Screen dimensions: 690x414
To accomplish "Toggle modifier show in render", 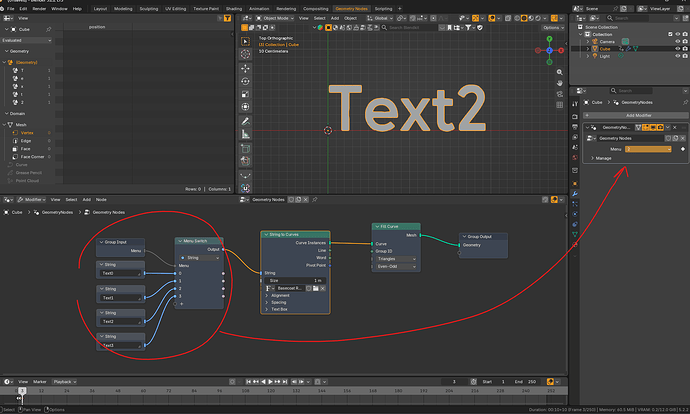I will click(660, 127).
